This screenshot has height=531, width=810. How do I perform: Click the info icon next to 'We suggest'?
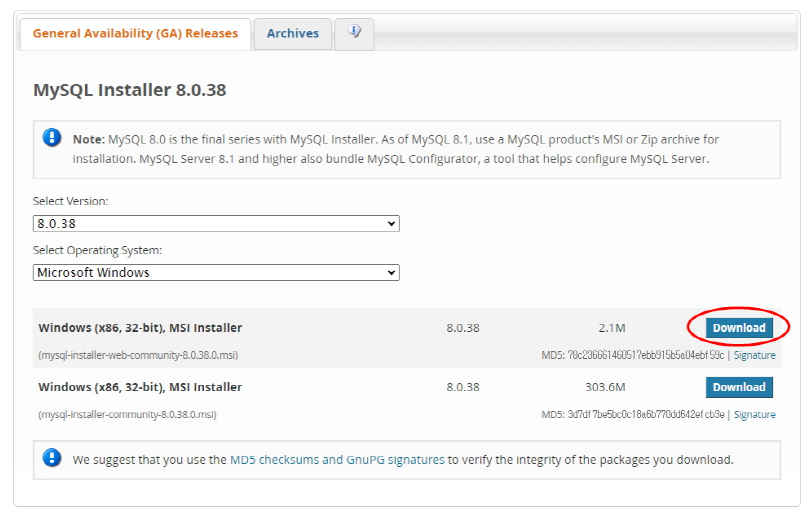tap(52, 458)
